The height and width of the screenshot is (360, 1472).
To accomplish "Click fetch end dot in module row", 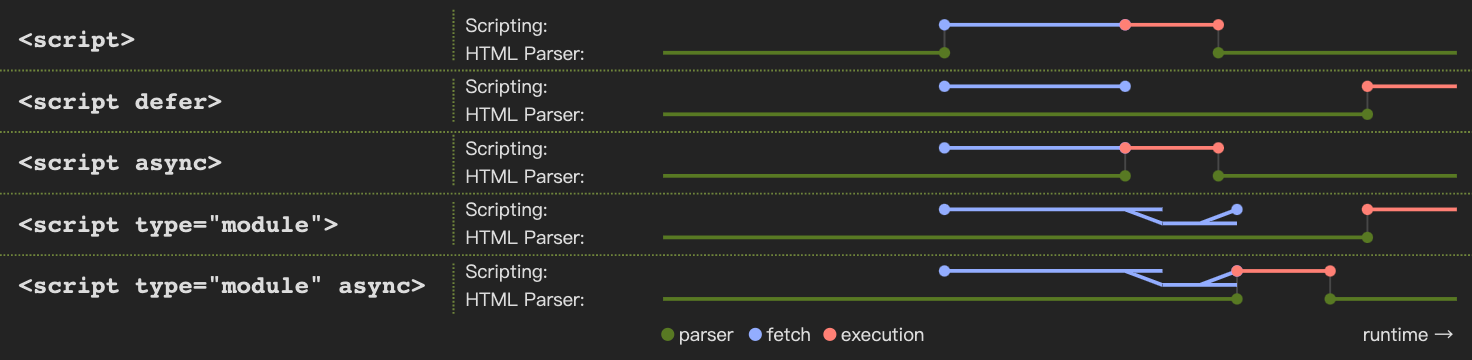I will [x=1237, y=210].
